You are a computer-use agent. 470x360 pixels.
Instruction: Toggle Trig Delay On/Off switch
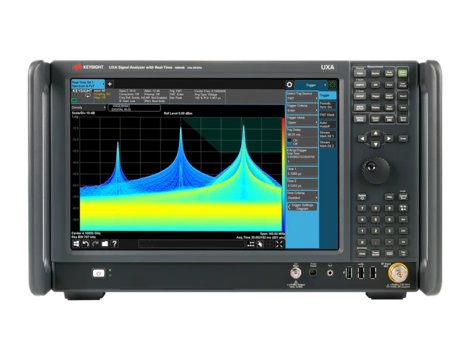(x=290, y=142)
